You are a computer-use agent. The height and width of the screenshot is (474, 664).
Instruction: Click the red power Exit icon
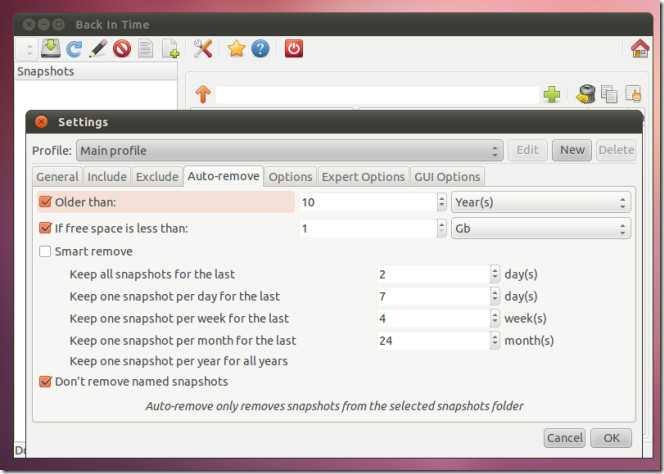pos(294,49)
